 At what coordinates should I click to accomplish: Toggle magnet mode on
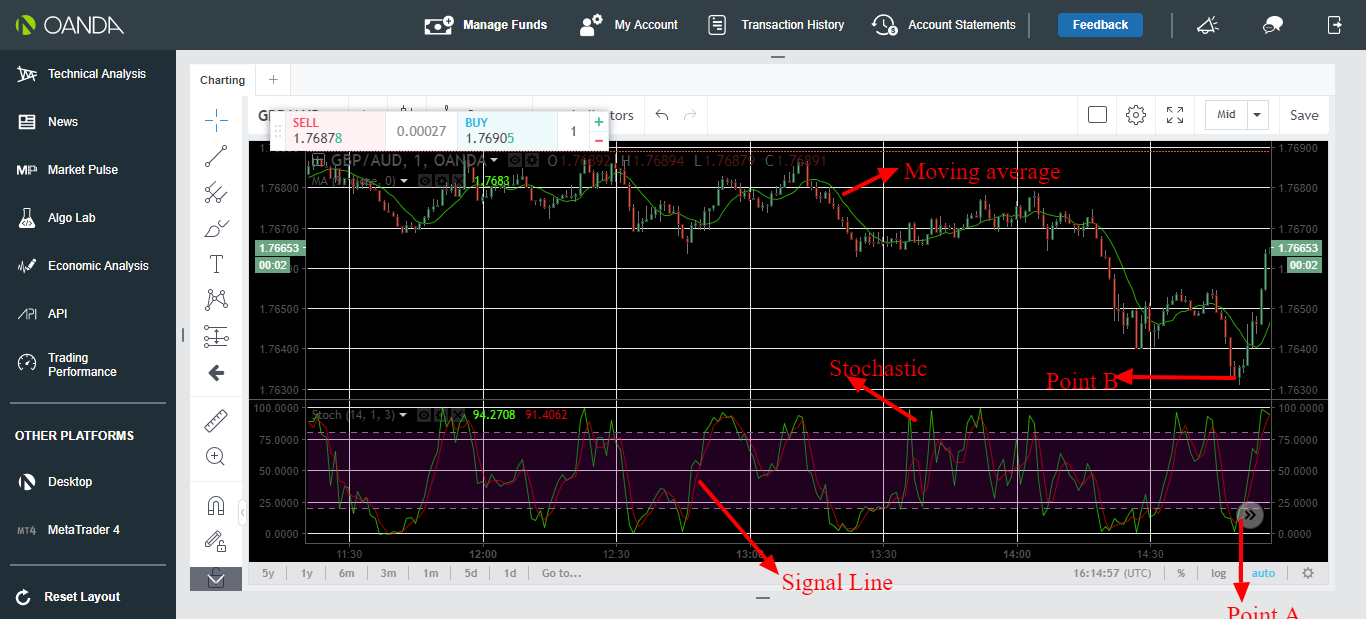click(x=216, y=505)
